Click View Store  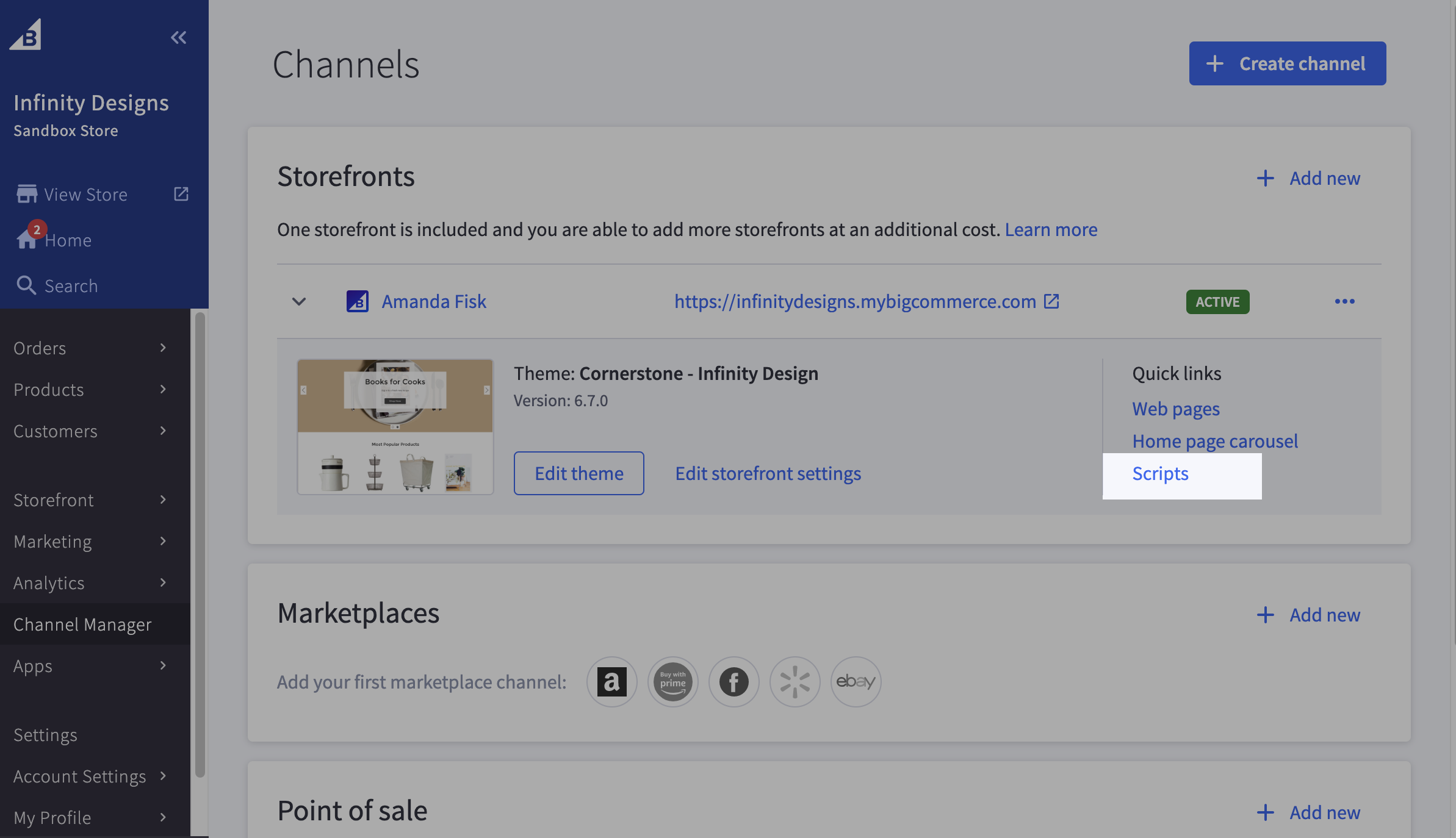(85, 194)
